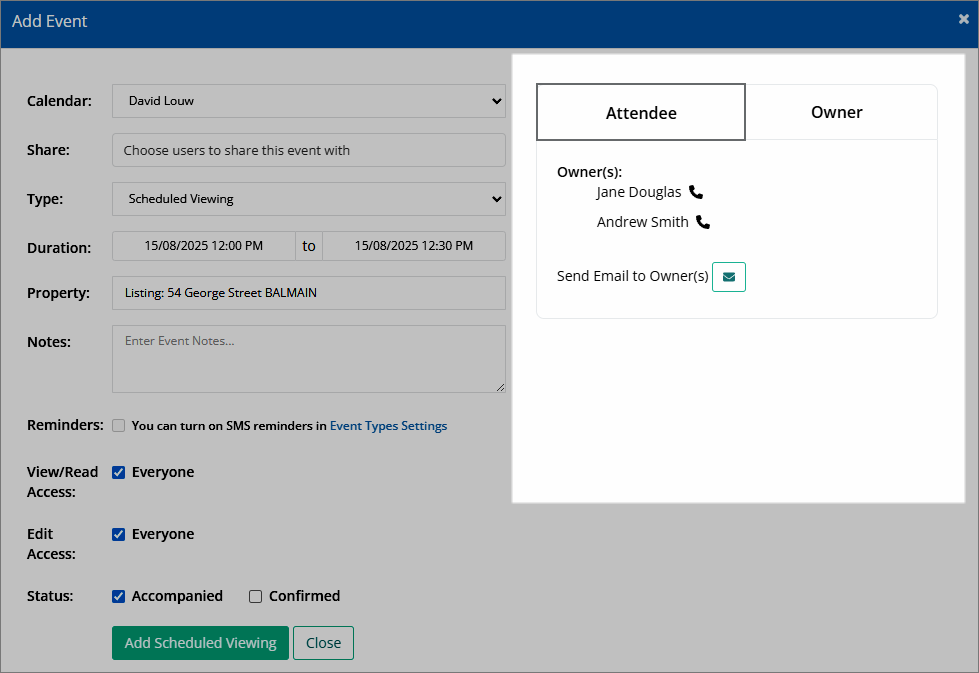This screenshot has height=673, width=979.
Task: Open the Calendar dropdown showing David Louw
Action: 309,101
